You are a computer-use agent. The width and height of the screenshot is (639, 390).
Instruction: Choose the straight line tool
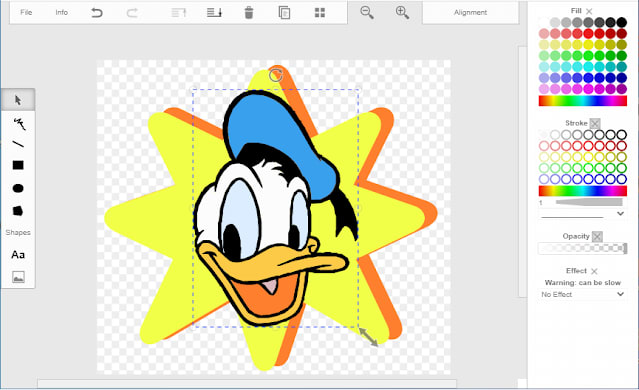pyautogui.click(x=18, y=144)
